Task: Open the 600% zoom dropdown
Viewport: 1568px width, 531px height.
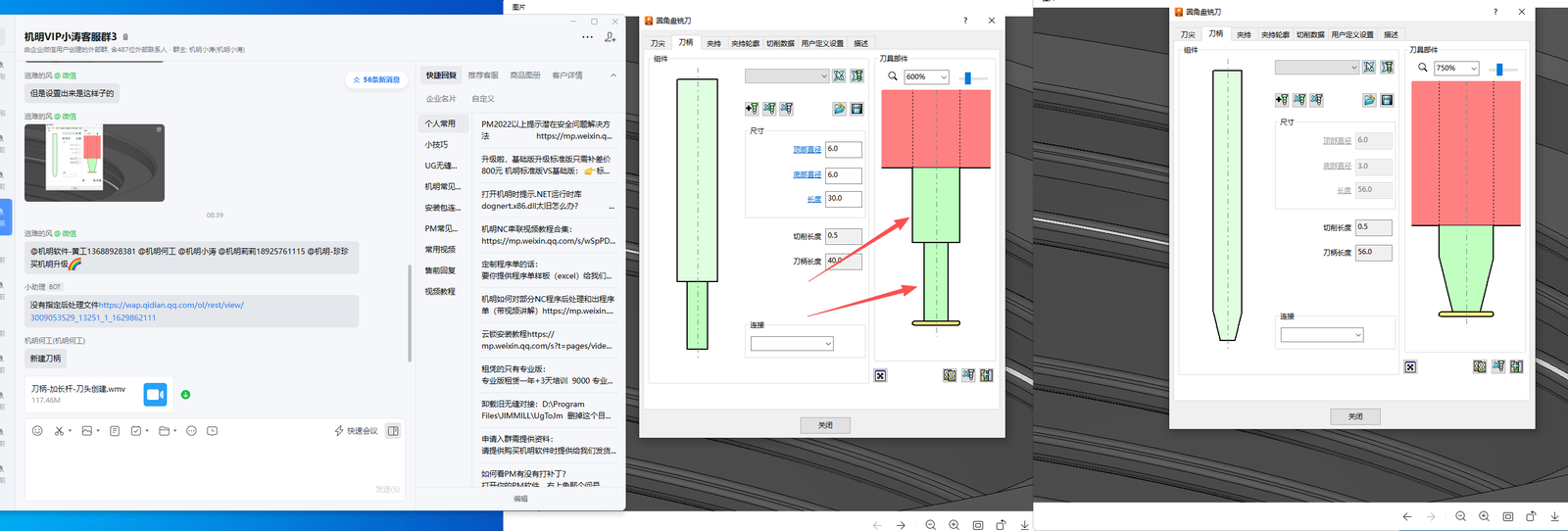Action: coord(927,76)
